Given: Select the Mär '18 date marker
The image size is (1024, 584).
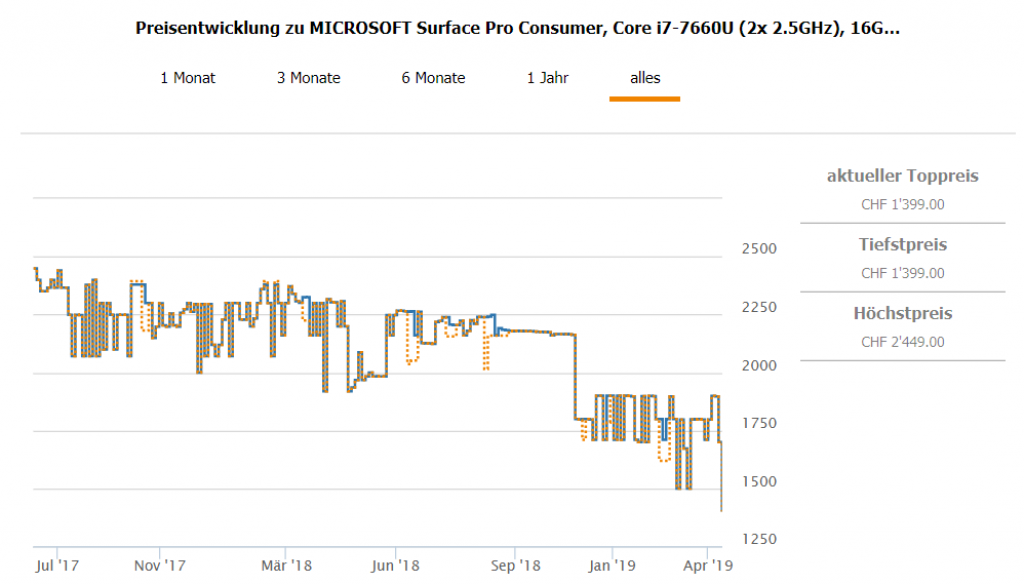Looking at the screenshot, I should [285, 566].
